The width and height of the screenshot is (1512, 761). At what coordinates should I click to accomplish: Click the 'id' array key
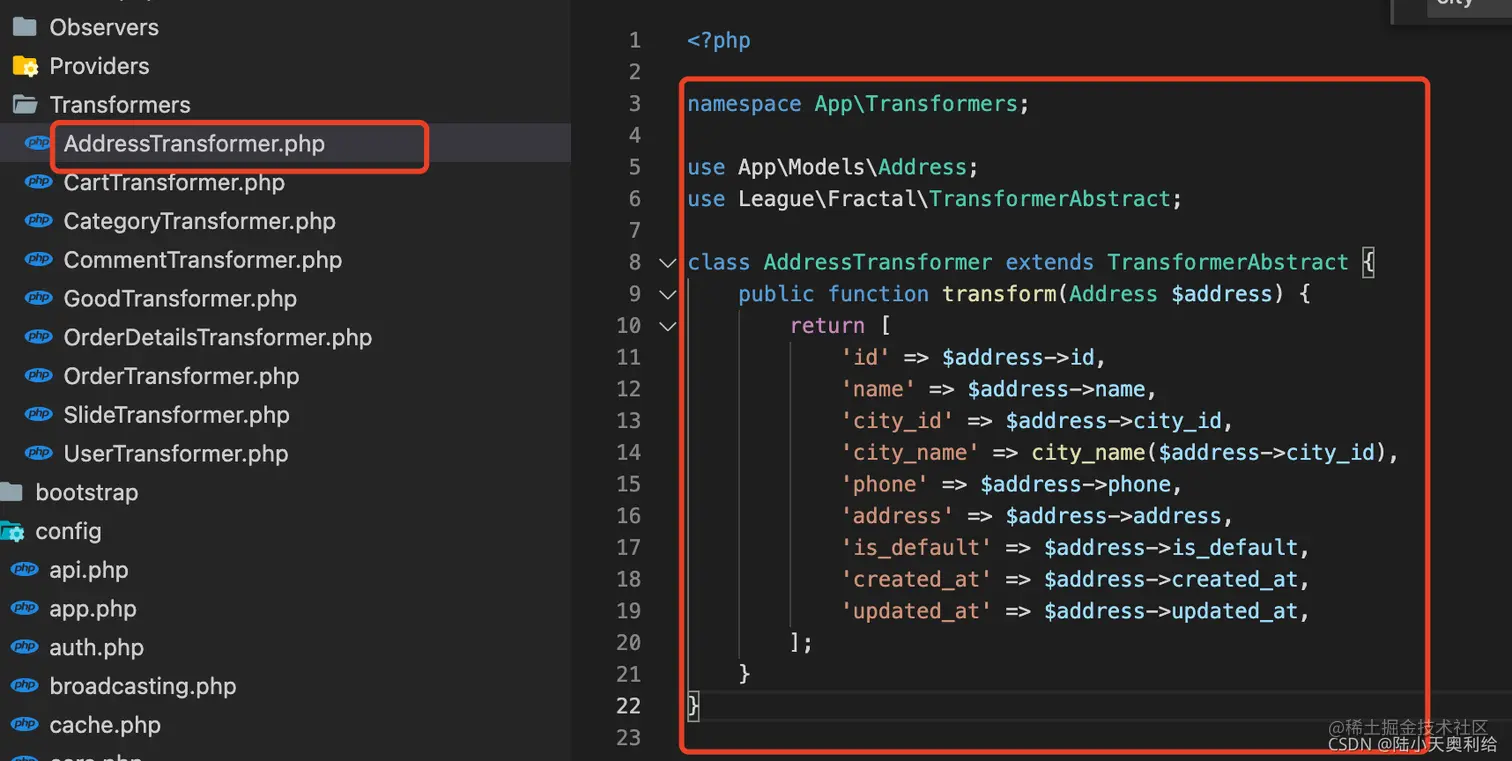click(865, 357)
